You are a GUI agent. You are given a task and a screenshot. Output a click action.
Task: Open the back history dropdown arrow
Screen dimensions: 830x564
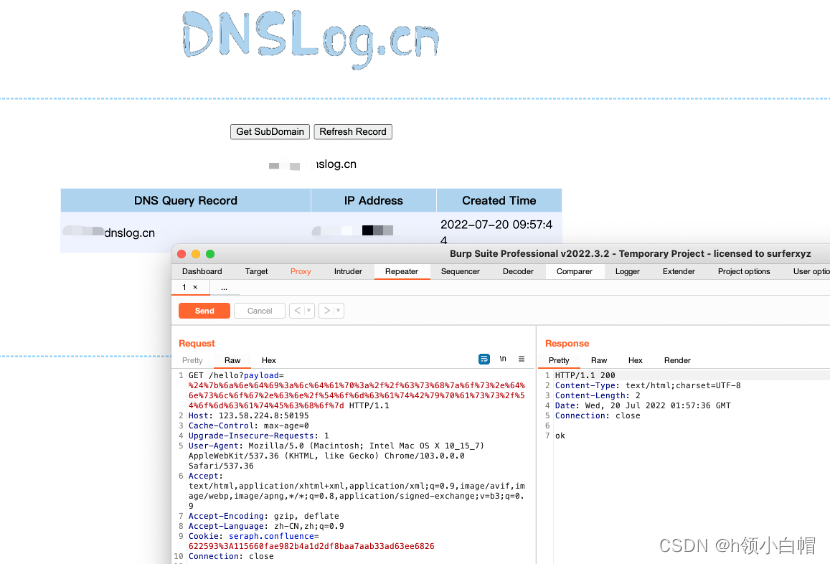[x=309, y=311]
